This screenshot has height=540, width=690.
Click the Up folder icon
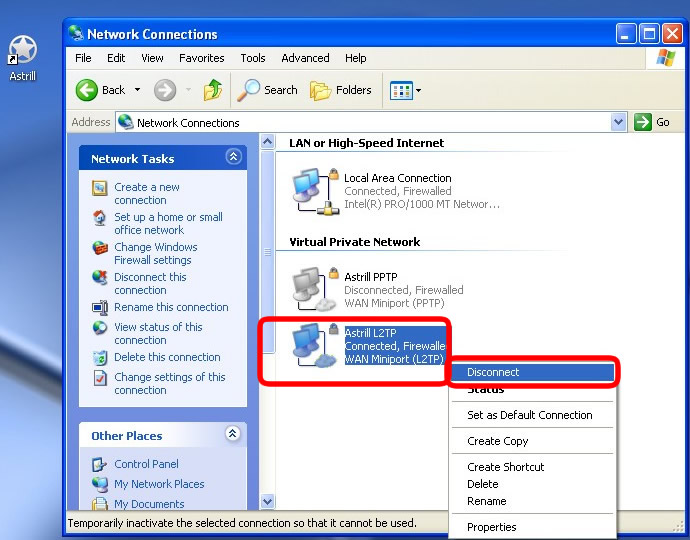coord(213,90)
